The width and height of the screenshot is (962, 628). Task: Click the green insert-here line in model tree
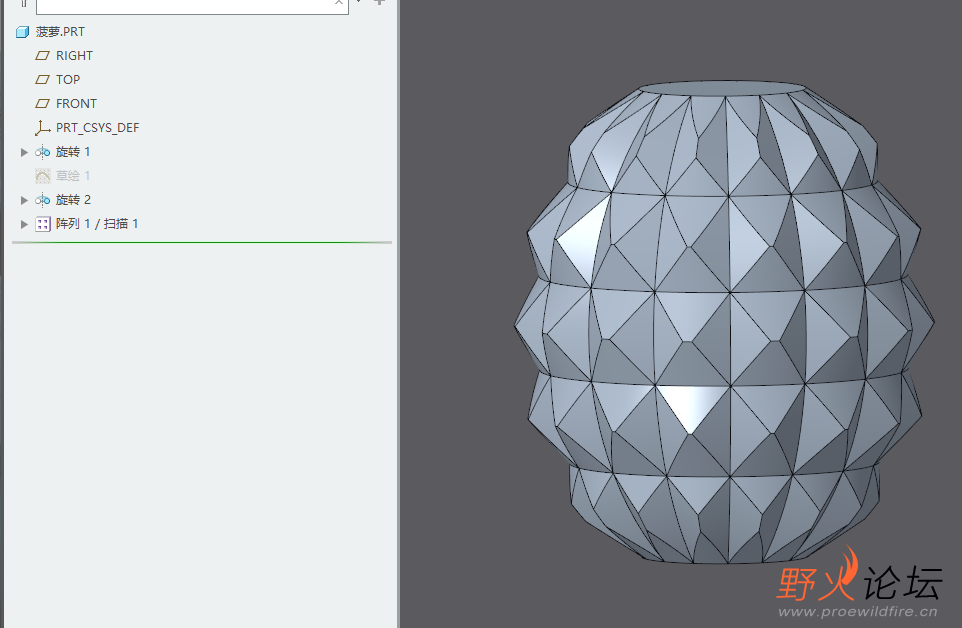point(201,242)
